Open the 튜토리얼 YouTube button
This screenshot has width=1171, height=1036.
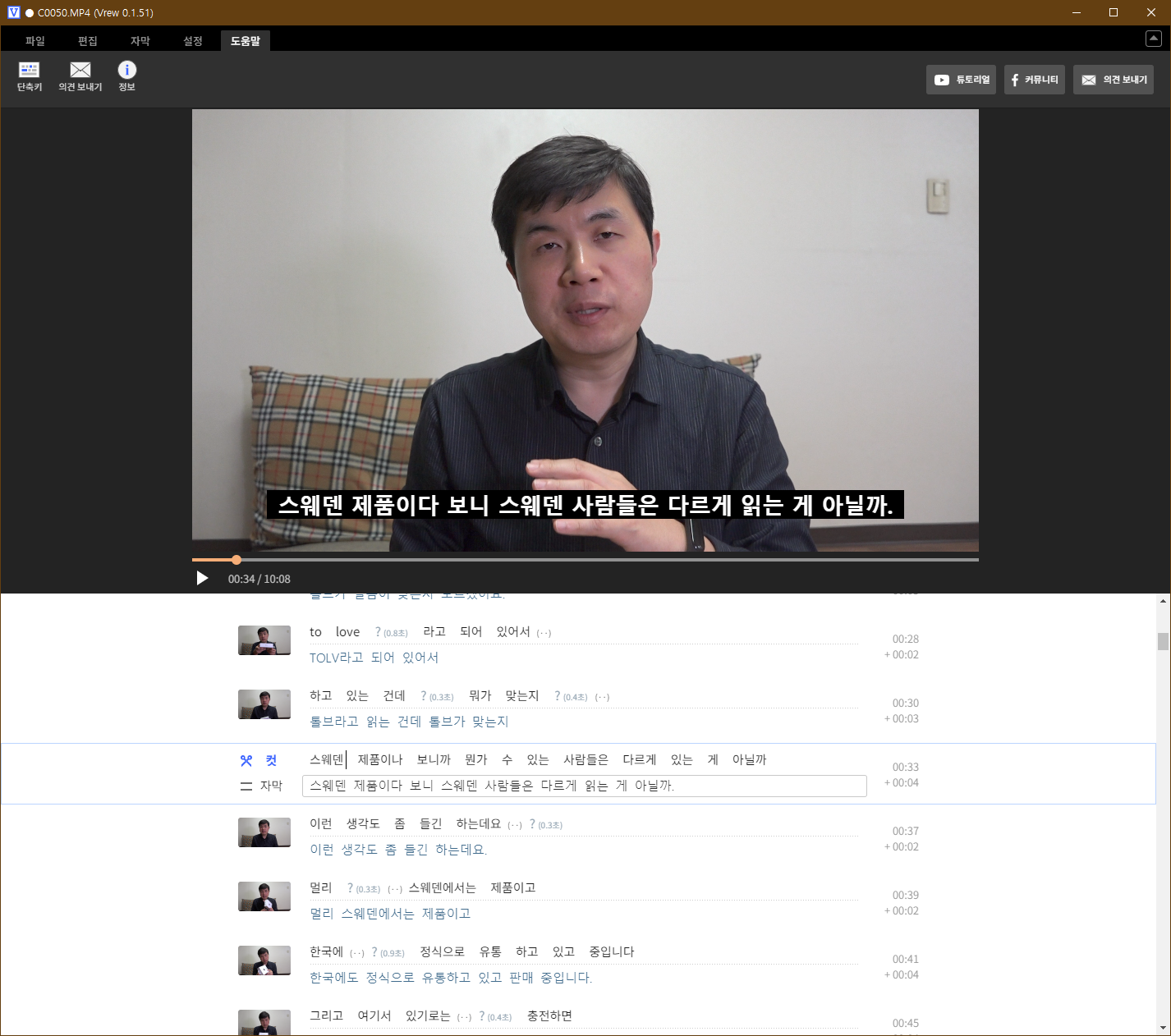(x=961, y=80)
